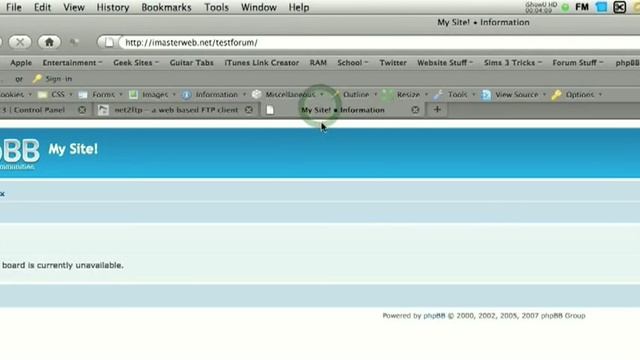The width and height of the screenshot is (640, 360).
Task: Go to the Home page button
Action: point(49,42)
